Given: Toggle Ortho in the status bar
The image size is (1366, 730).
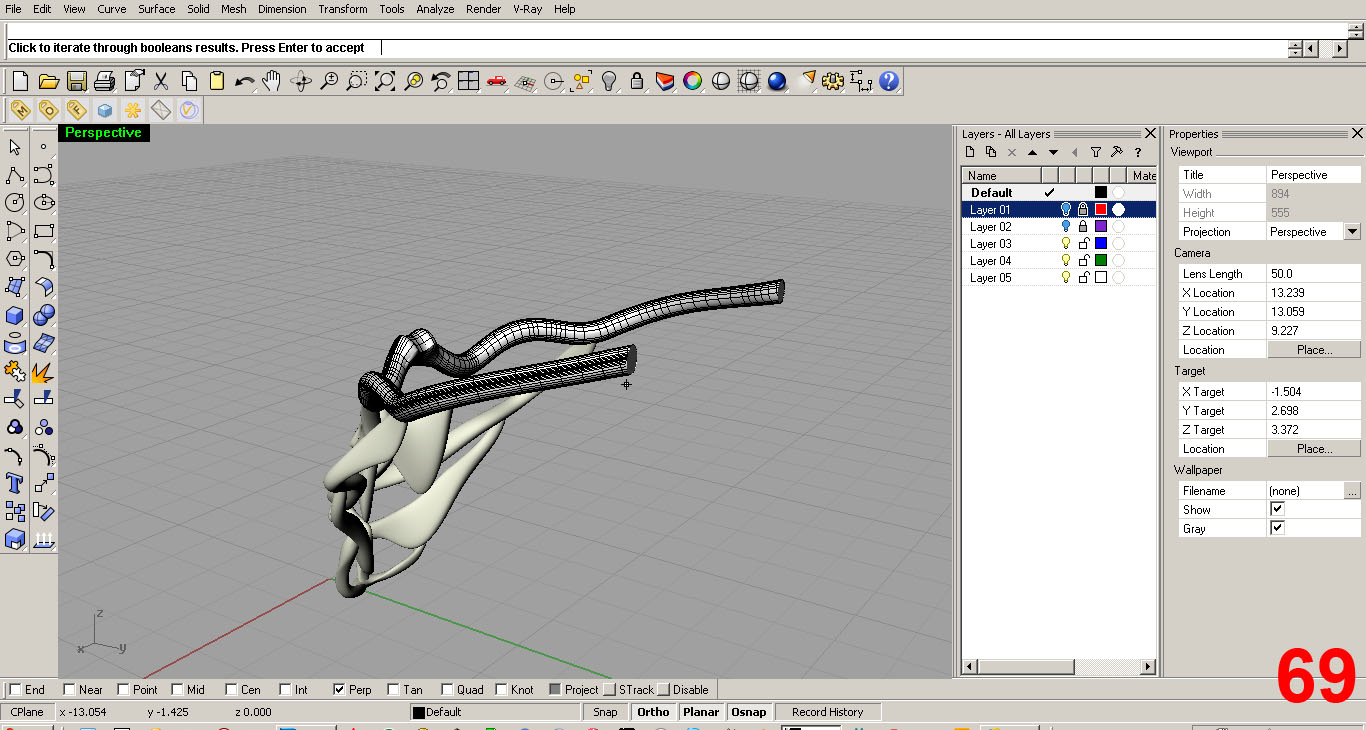Looking at the screenshot, I should (x=653, y=712).
